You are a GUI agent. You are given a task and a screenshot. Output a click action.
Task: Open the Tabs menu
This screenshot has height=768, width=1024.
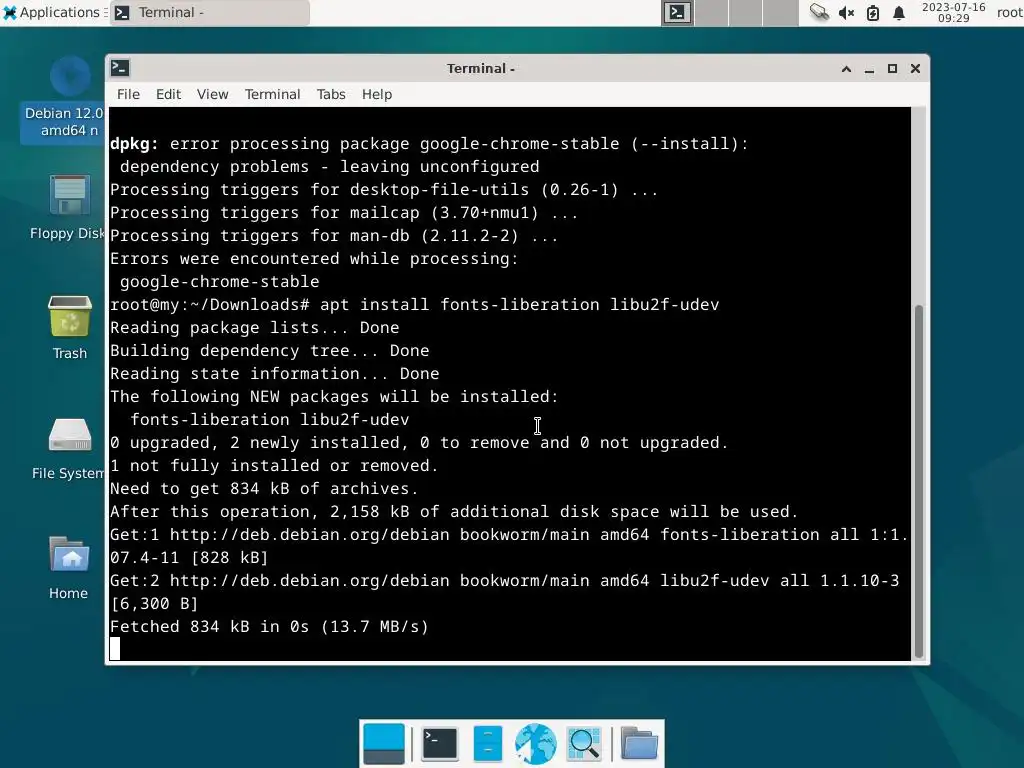pyautogui.click(x=331, y=94)
